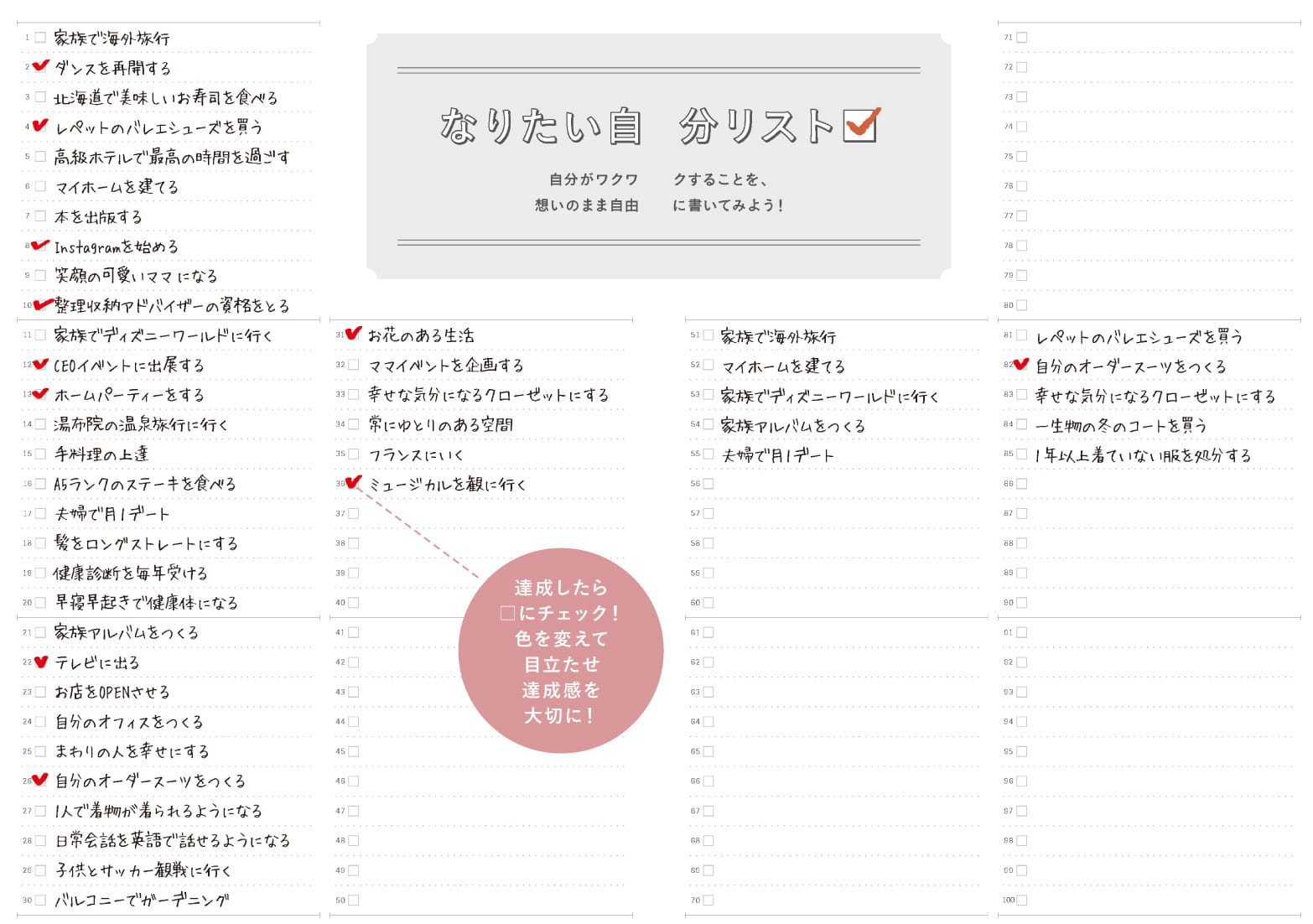This screenshot has width=1313, height=924.
Task: Click the pink 達成したら note circle
Action: [x=561, y=651]
